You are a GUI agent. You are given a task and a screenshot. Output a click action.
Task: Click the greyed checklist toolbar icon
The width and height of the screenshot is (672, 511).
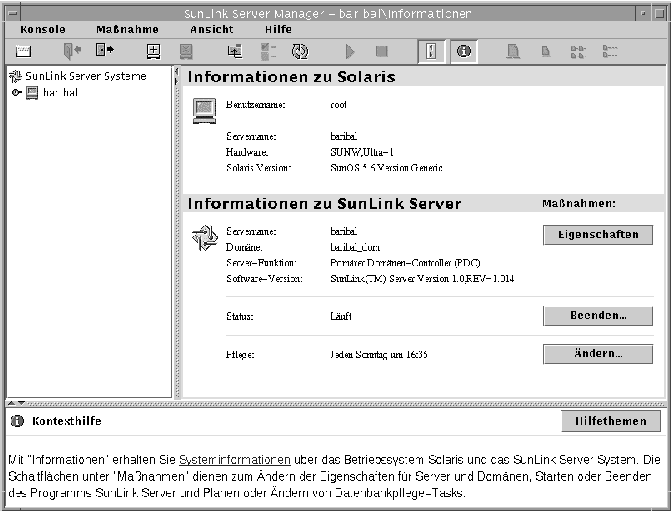tap(268, 51)
